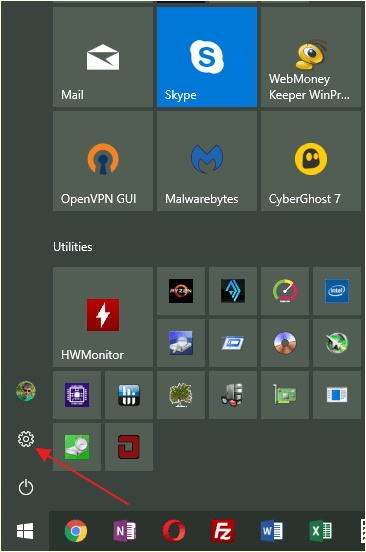This screenshot has height=552, width=366.
Task: Open Microsoft Excel from the taskbar
Action: tap(321, 531)
